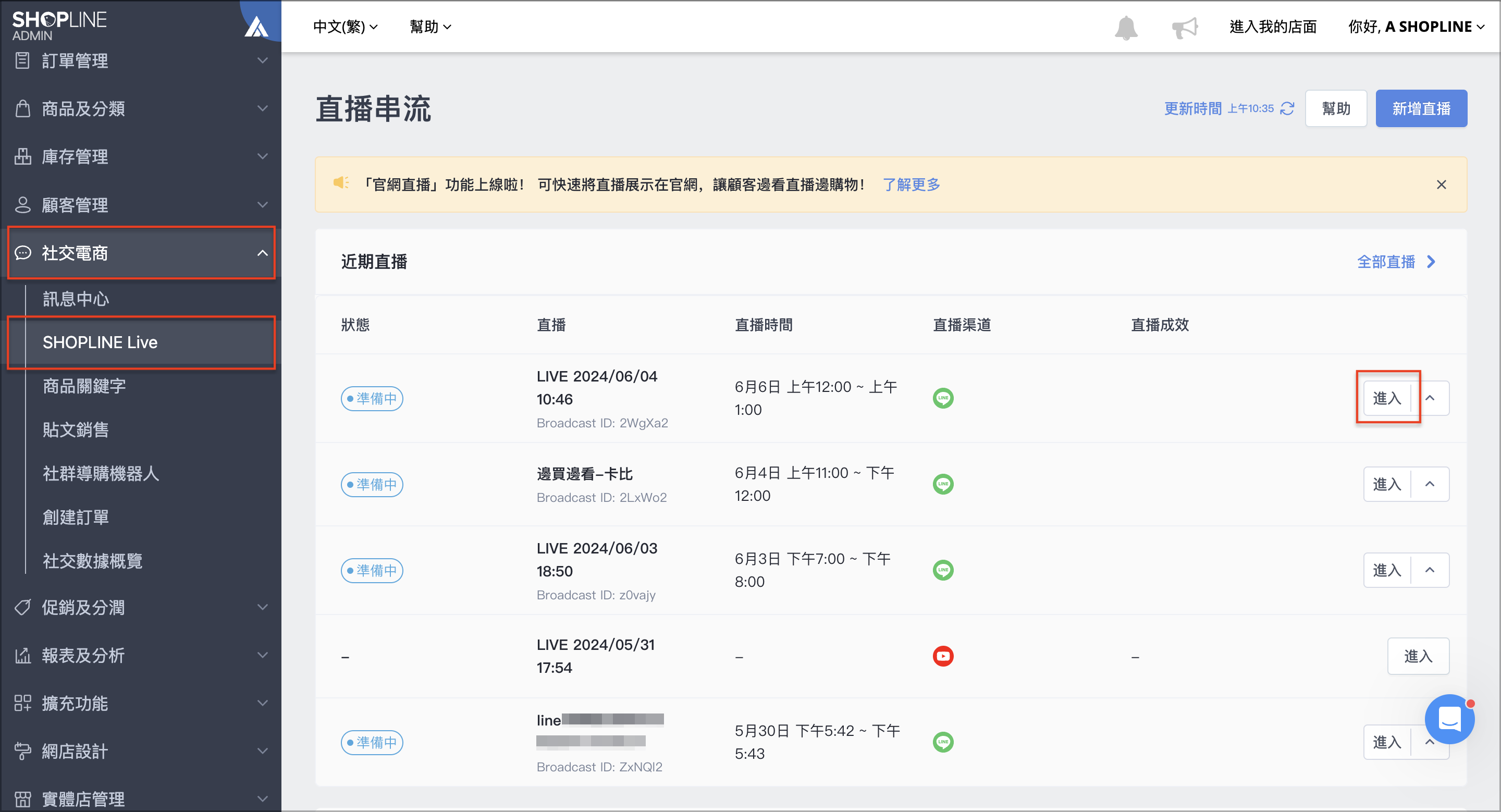Click the 庫存管理 inventory icon
This screenshot has width=1501, height=812.
22,156
